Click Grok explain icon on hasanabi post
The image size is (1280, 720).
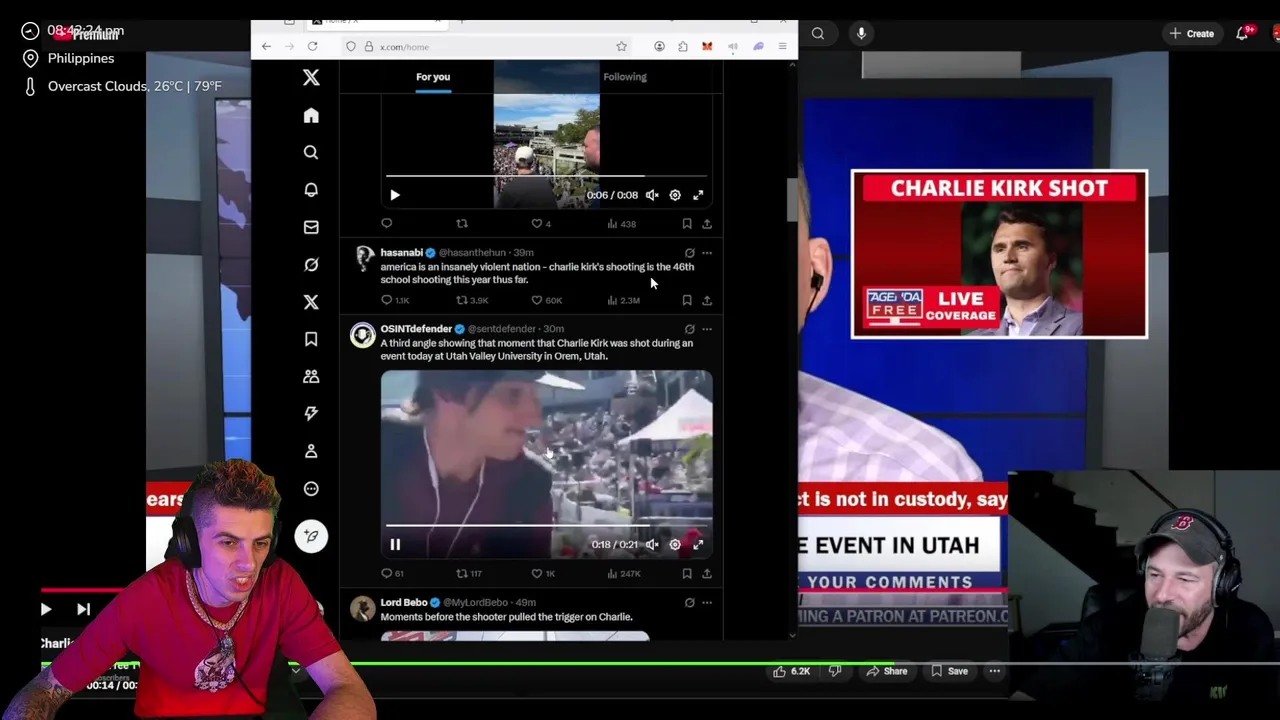[689, 253]
